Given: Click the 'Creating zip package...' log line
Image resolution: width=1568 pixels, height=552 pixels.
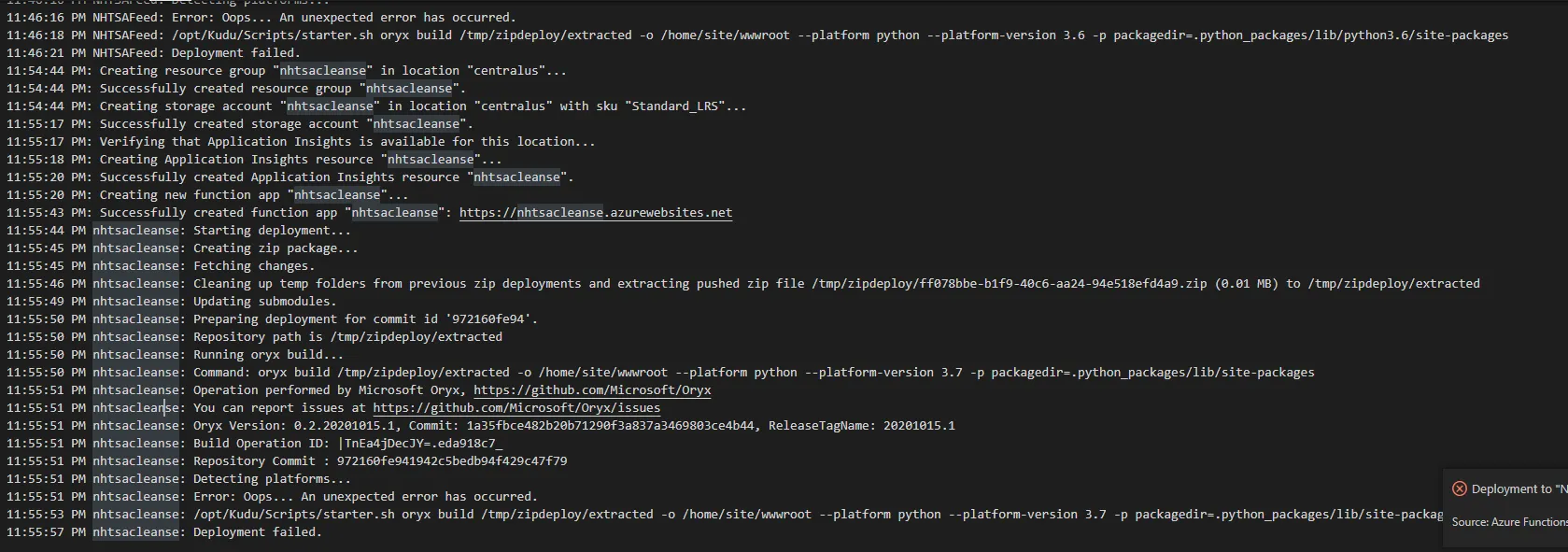Looking at the screenshot, I should click(275, 248).
